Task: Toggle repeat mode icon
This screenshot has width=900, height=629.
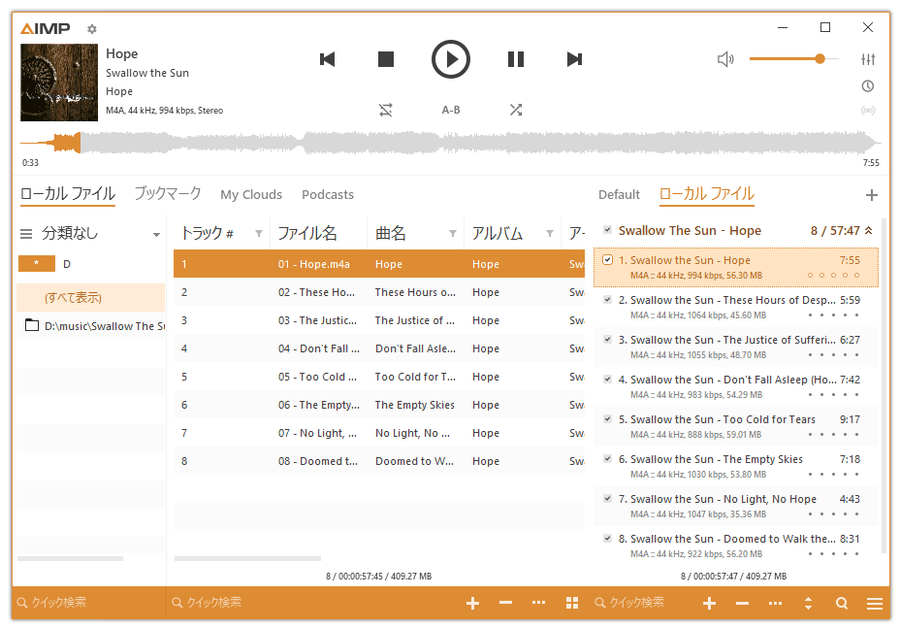Action: [x=386, y=110]
